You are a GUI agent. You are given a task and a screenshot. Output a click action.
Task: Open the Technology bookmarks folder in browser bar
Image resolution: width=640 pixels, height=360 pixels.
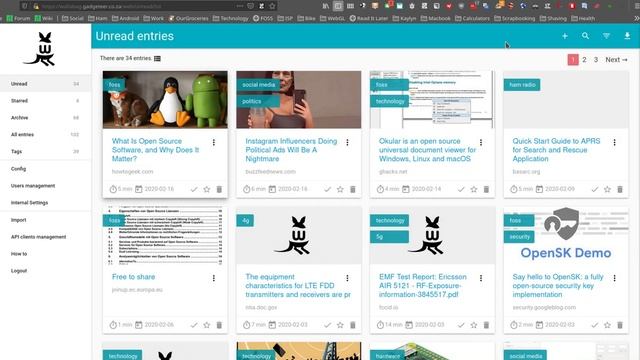231,18
